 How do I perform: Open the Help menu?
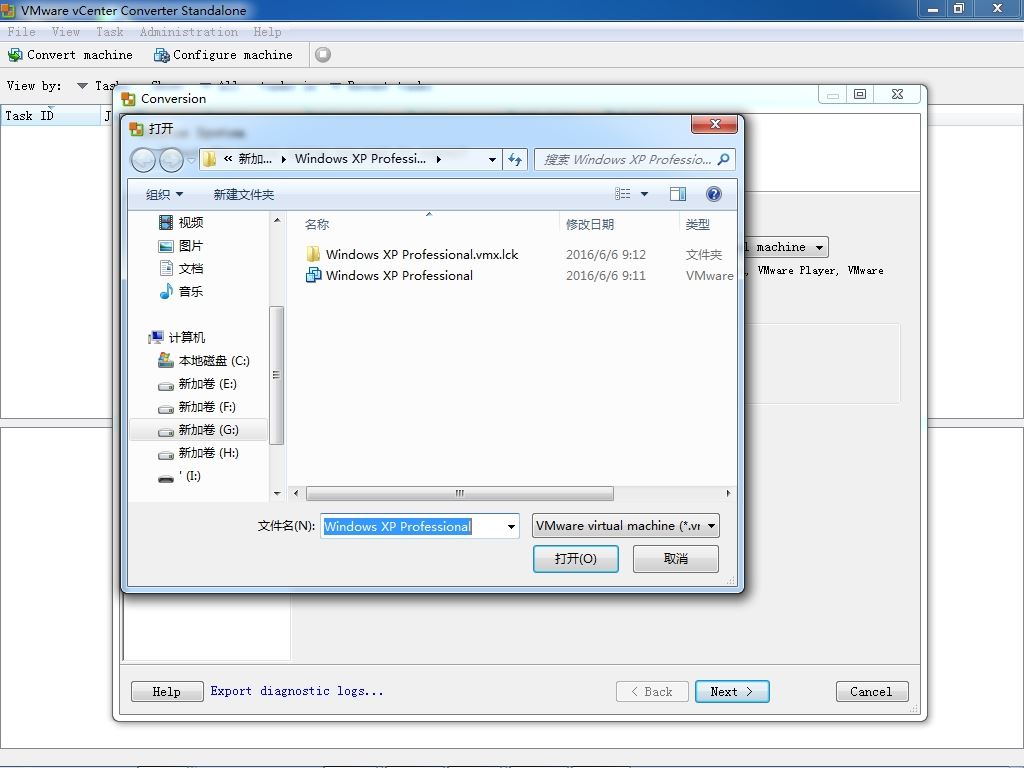tap(267, 32)
